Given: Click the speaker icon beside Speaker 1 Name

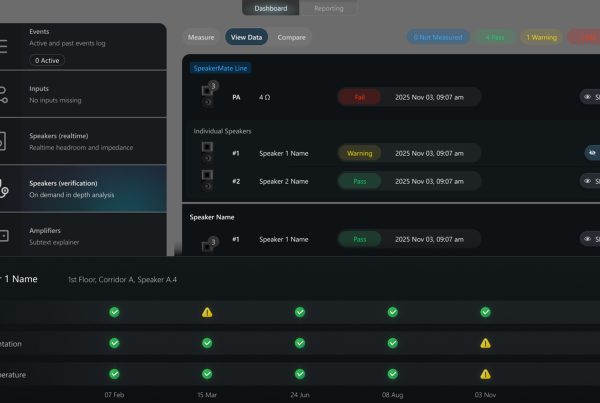Looking at the screenshot, I should coord(208,153).
